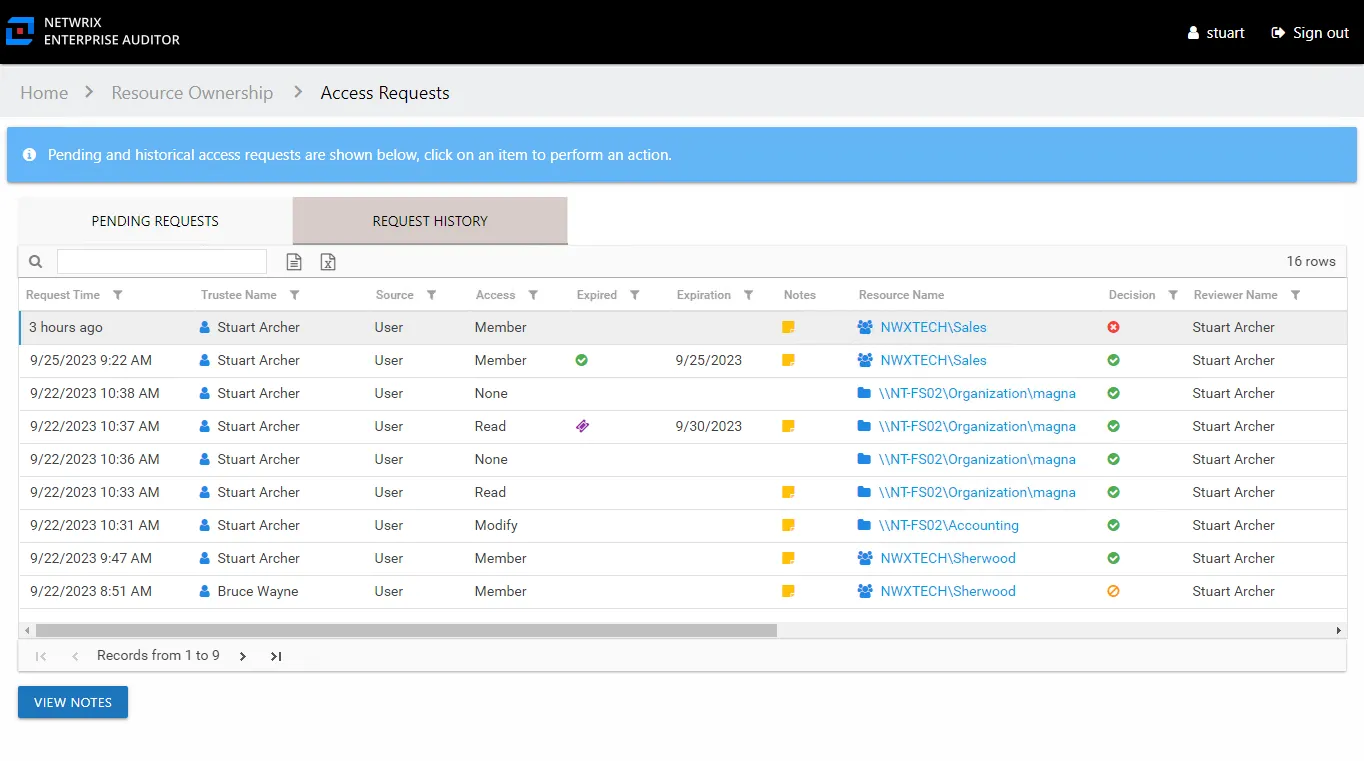Open NWXTECH\Sales on 3 hours ago row
The width and height of the screenshot is (1364, 761).
pyautogui.click(x=933, y=327)
